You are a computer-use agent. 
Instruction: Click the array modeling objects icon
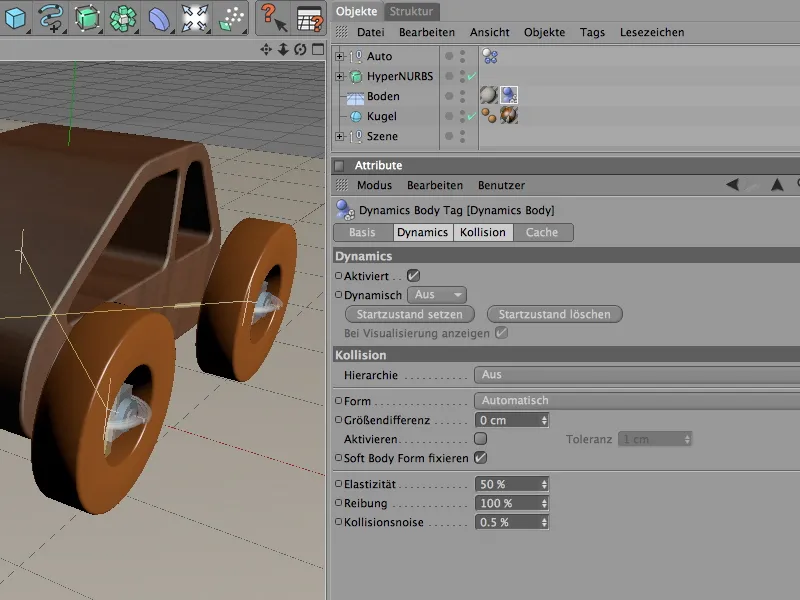point(123,17)
